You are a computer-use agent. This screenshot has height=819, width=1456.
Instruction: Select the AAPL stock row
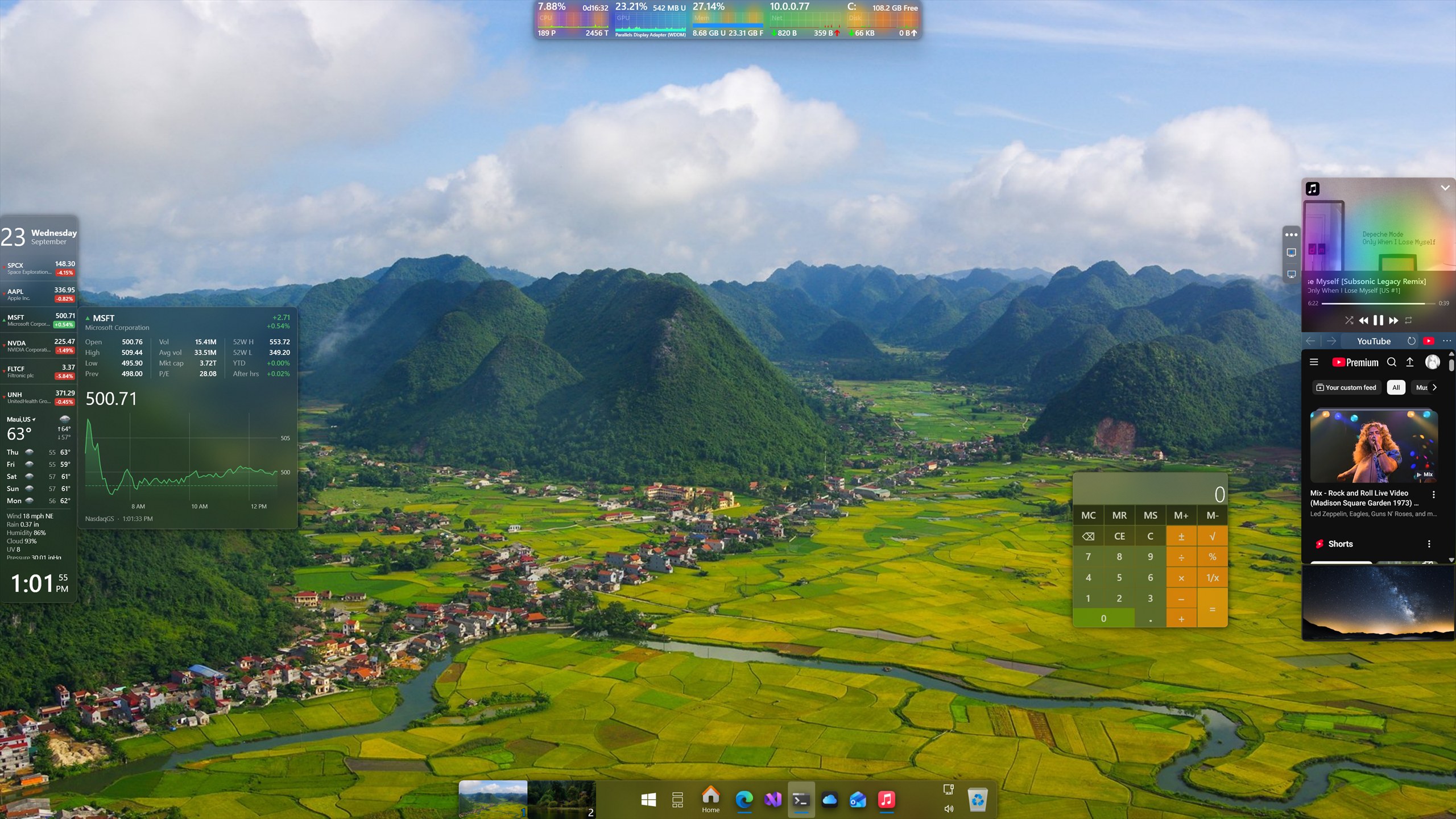pos(39,294)
